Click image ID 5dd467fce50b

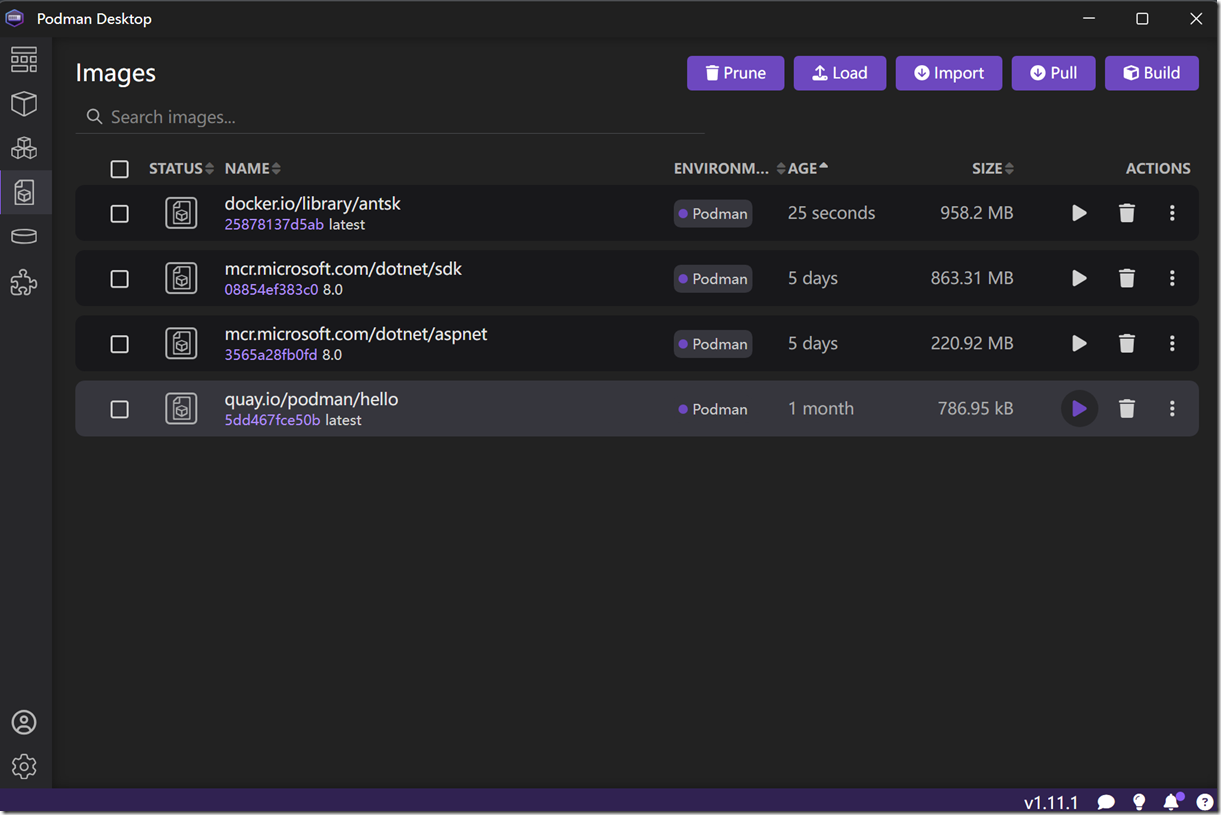tap(272, 420)
